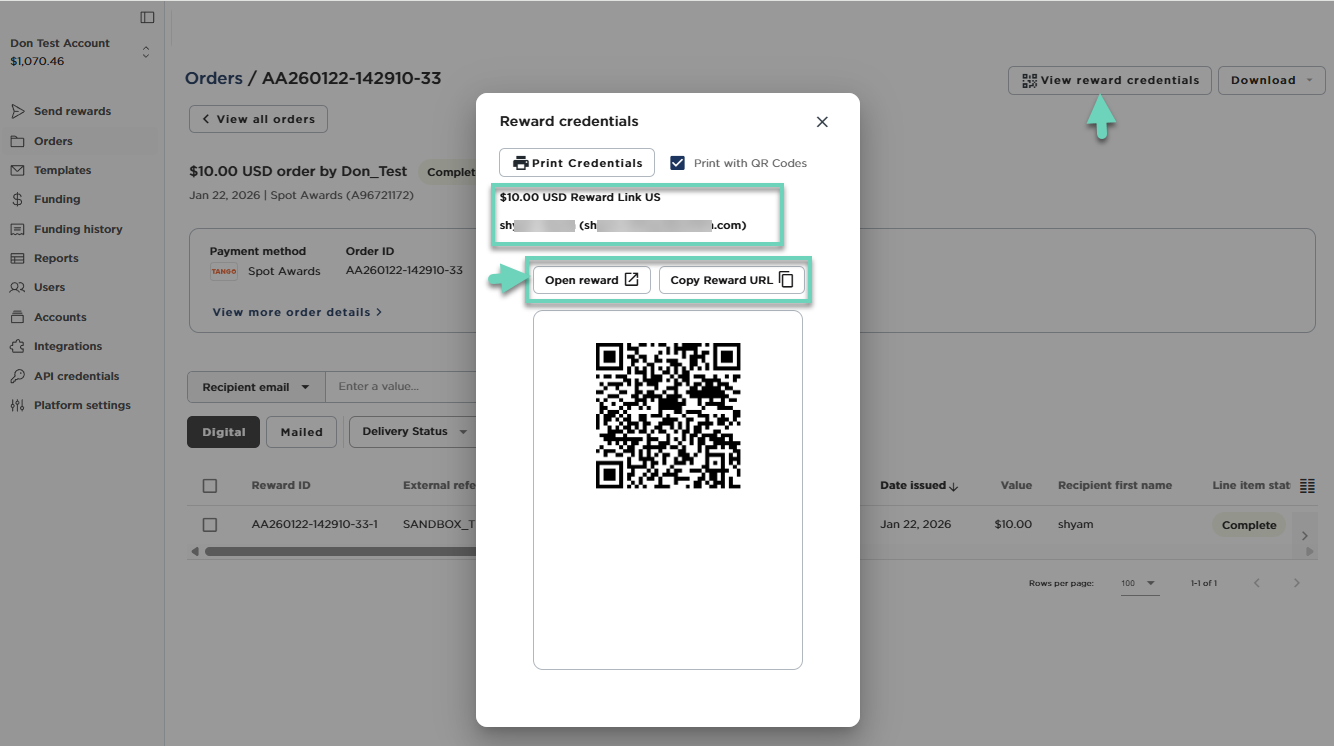The width and height of the screenshot is (1334, 746).
Task: Open the Reports sidebar icon
Action: coord(17,258)
